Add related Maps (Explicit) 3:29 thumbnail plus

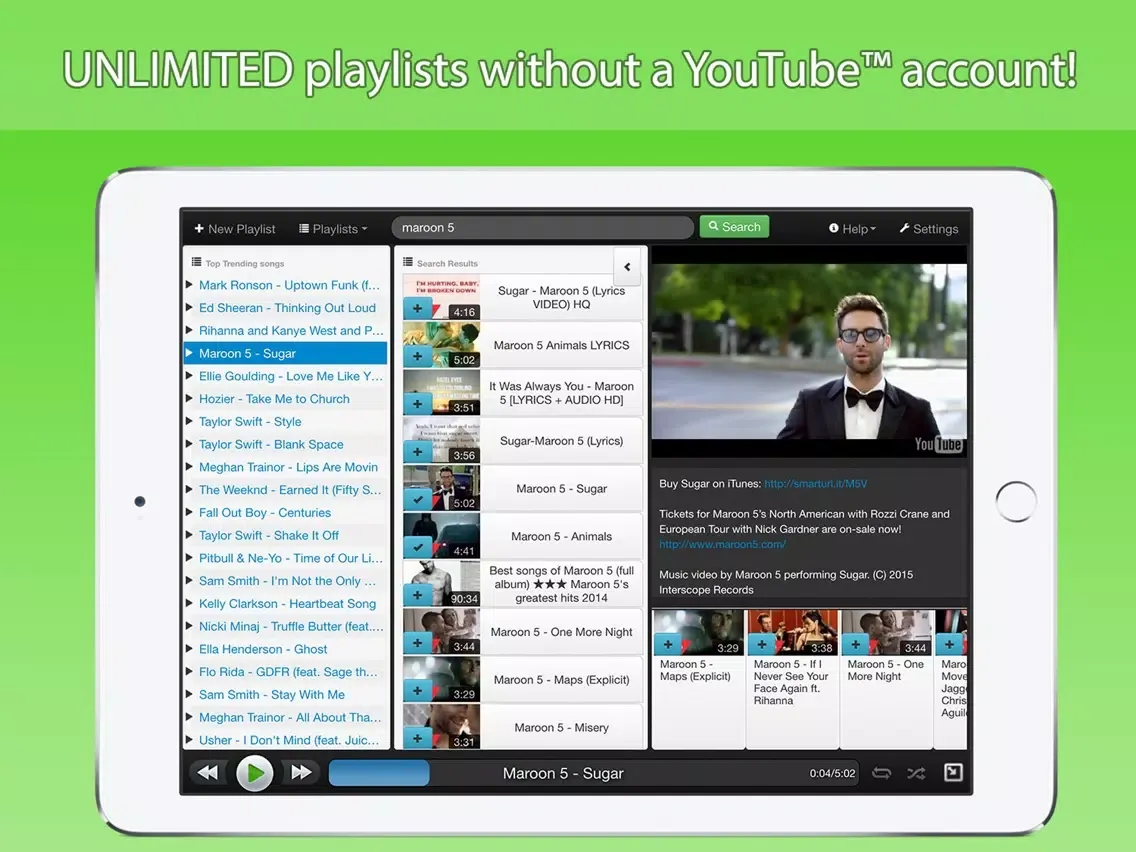tap(667, 644)
